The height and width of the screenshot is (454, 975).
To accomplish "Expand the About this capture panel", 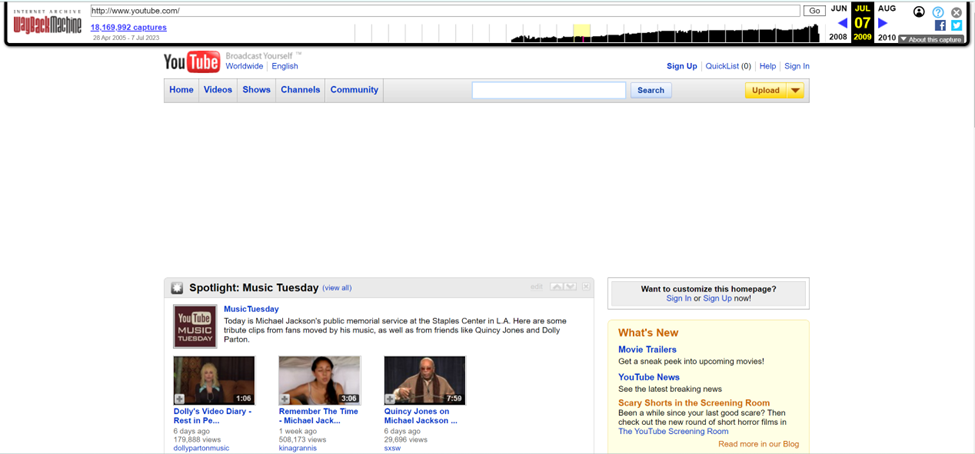I will click(x=931, y=39).
